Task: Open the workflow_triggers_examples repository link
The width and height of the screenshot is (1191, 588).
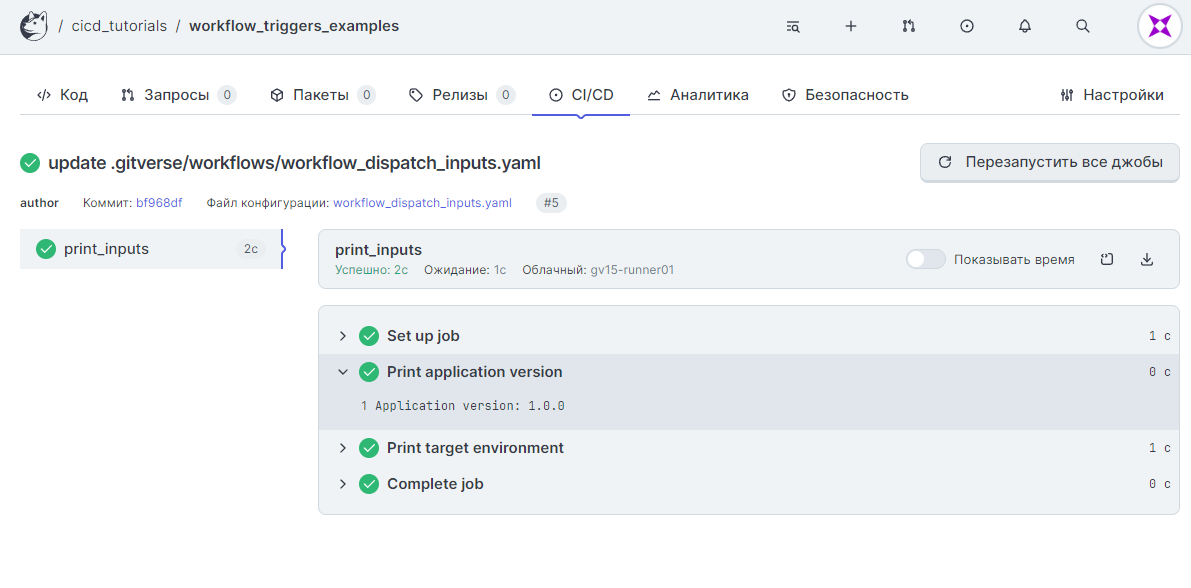Action: (294, 27)
